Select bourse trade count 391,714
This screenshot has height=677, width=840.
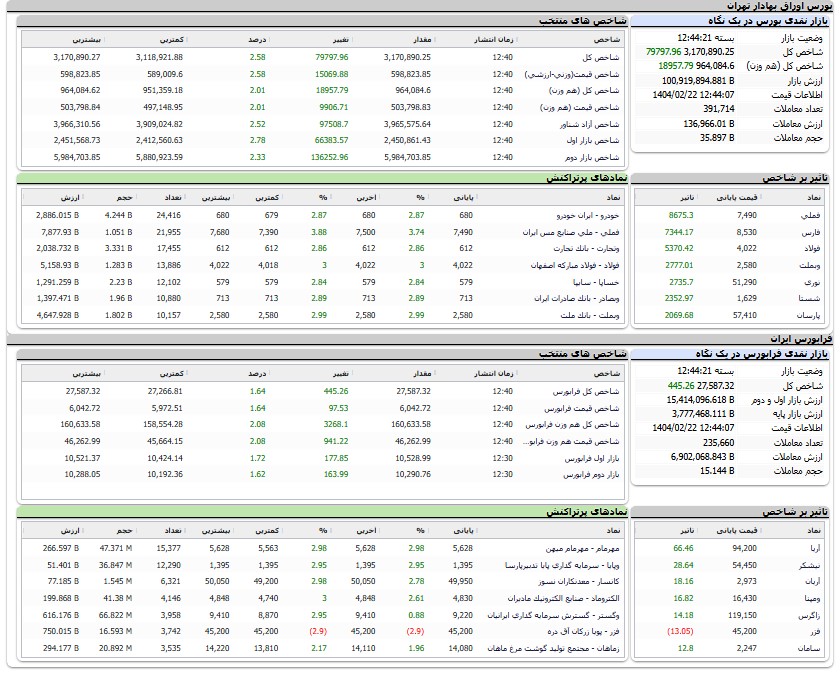(718, 109)
